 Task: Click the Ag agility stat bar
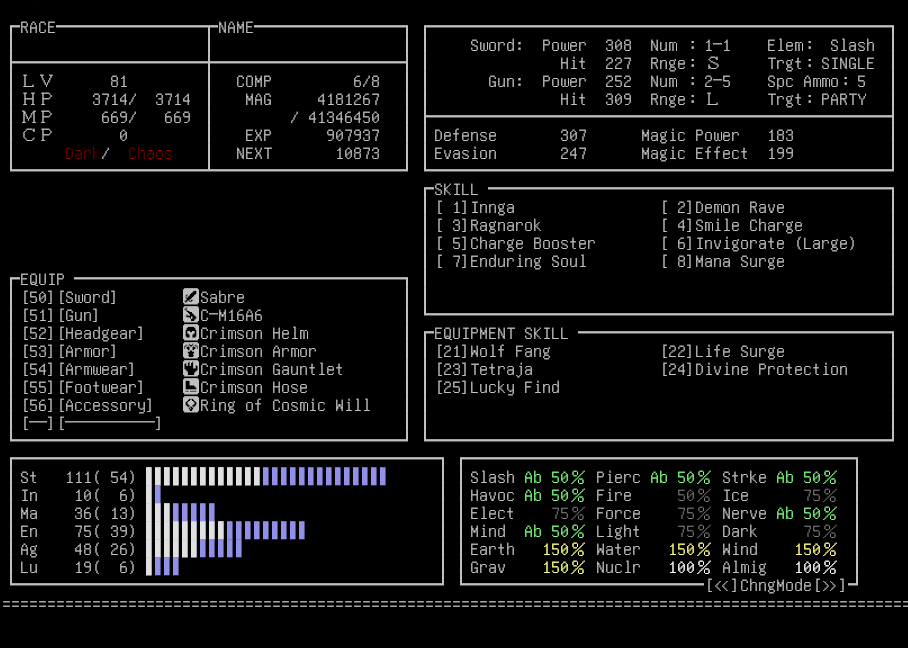pos(194,548)
